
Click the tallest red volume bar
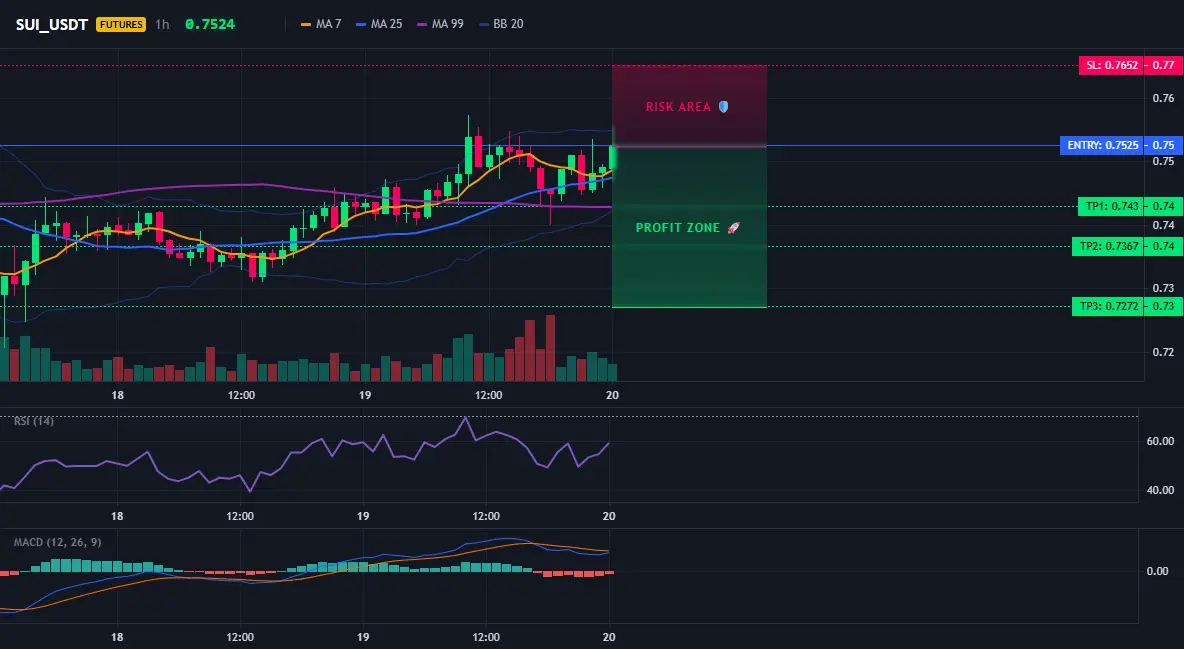(x=550, y=348)
